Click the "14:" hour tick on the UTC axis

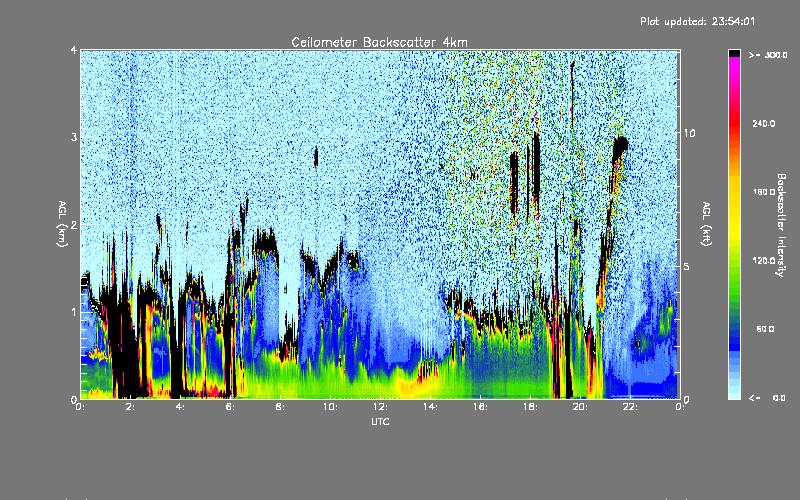[430, 407]
